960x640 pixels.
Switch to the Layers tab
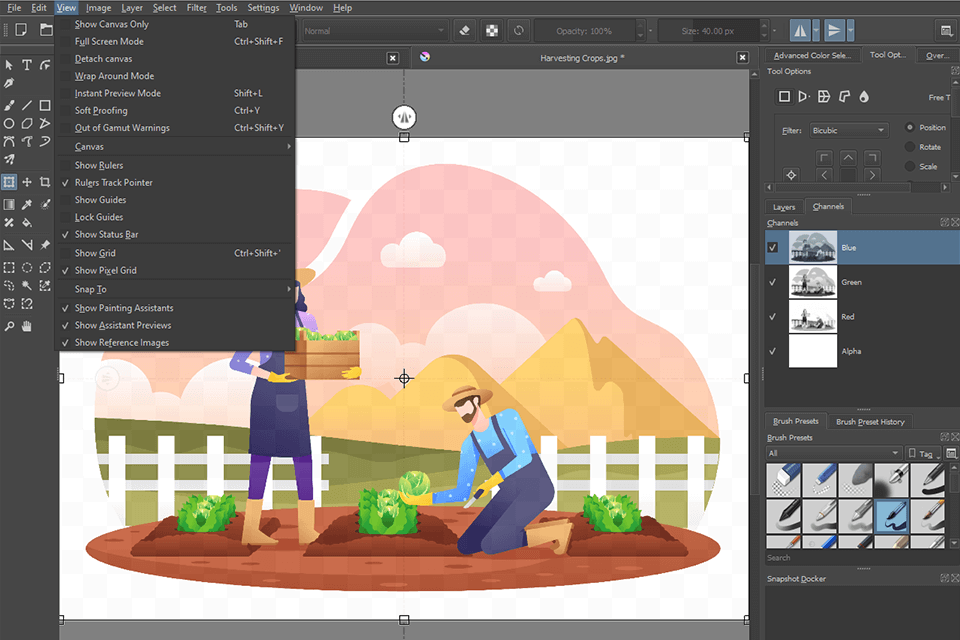[x=784, y=207]
